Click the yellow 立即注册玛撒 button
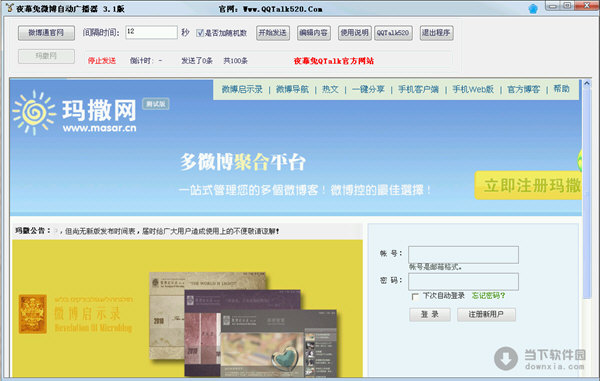 pos(528,186)
